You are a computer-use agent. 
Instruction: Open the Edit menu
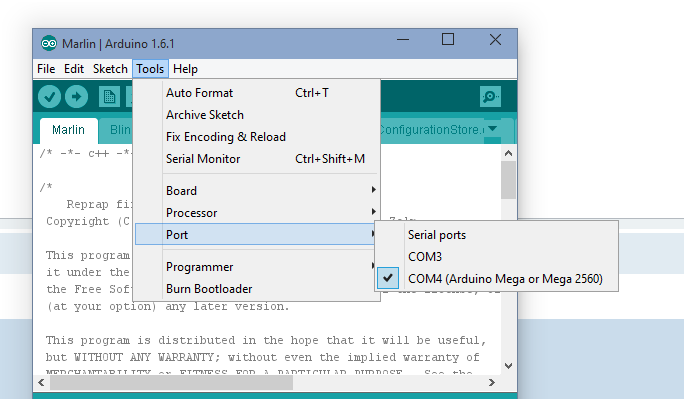point(74,69)
